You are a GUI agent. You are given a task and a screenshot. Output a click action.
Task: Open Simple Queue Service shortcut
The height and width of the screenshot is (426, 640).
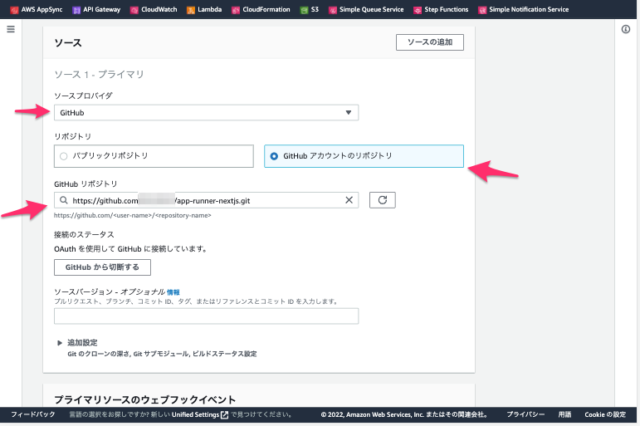(x=367, y=9)
